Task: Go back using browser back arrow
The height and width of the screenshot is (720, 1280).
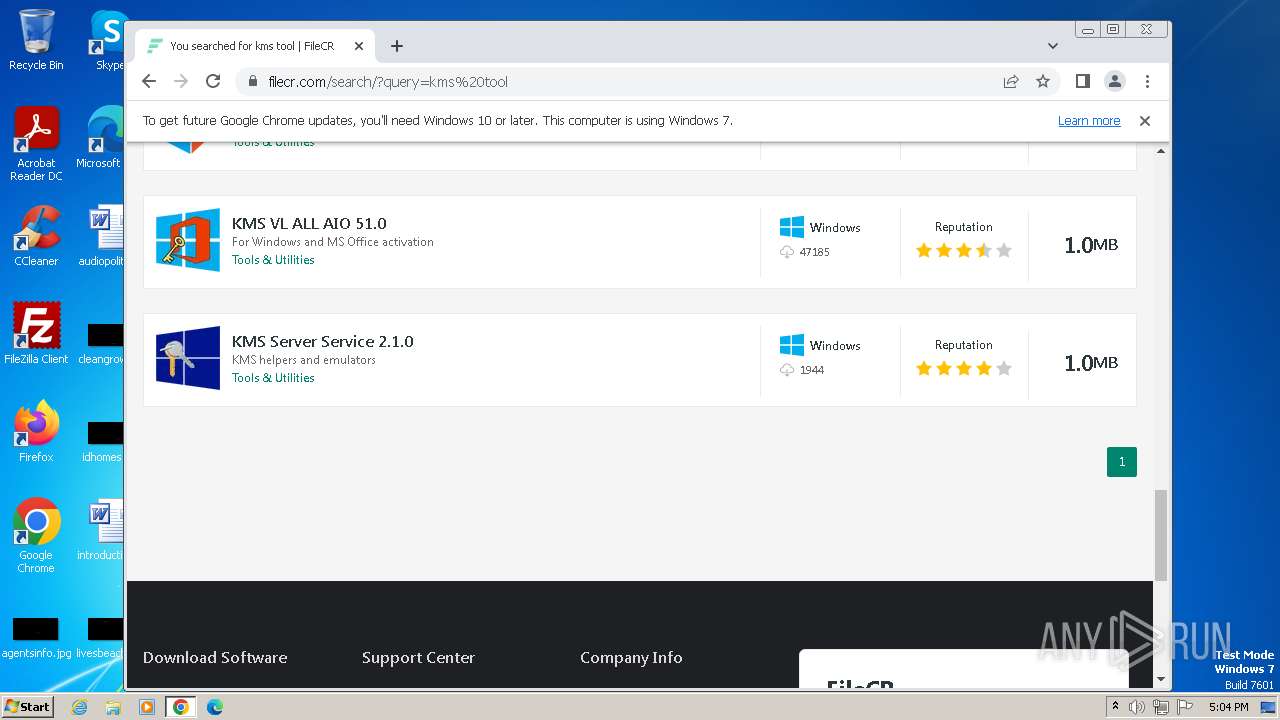Action: coord(149,81)
